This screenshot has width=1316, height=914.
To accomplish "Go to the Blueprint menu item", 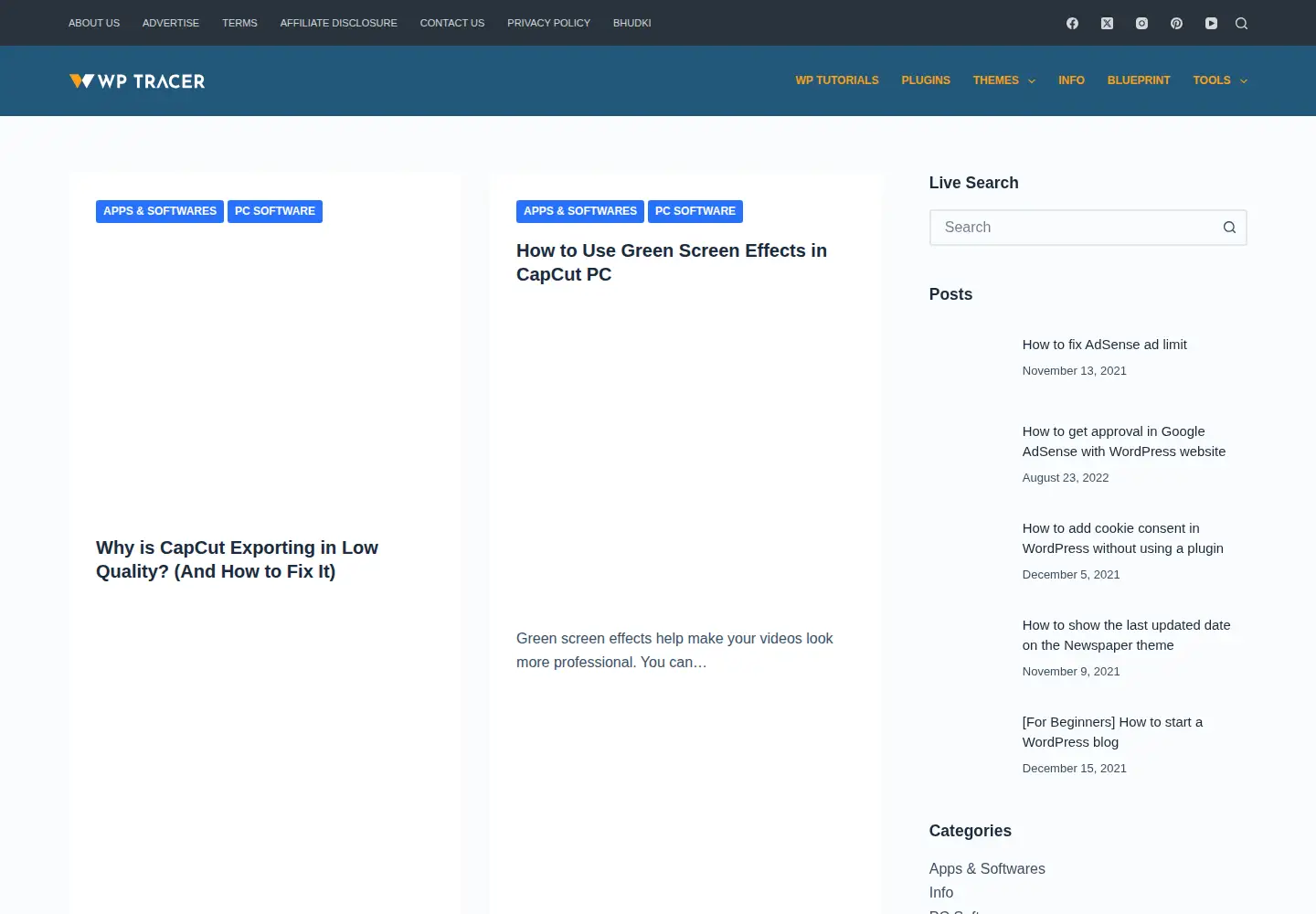I will click(1139, 80).
